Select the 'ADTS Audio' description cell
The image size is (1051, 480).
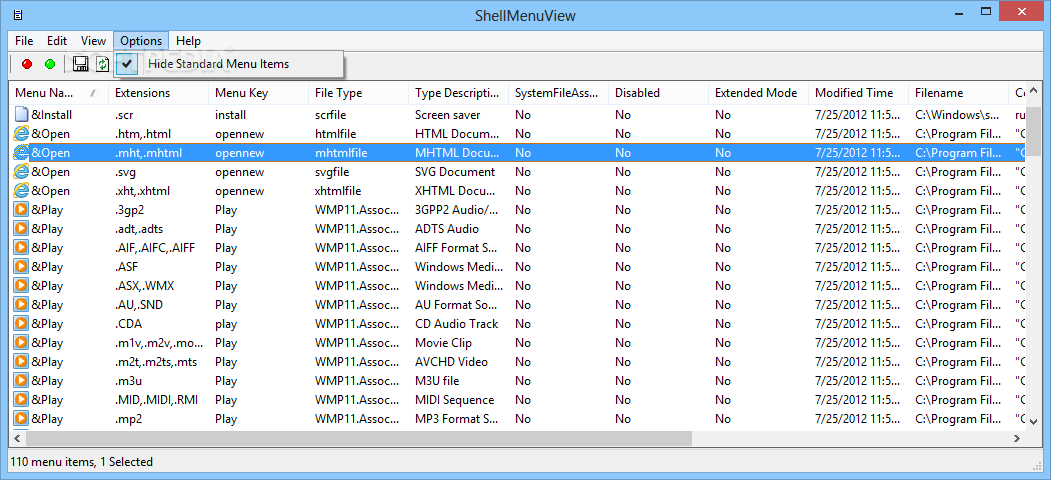click(447, 229)
